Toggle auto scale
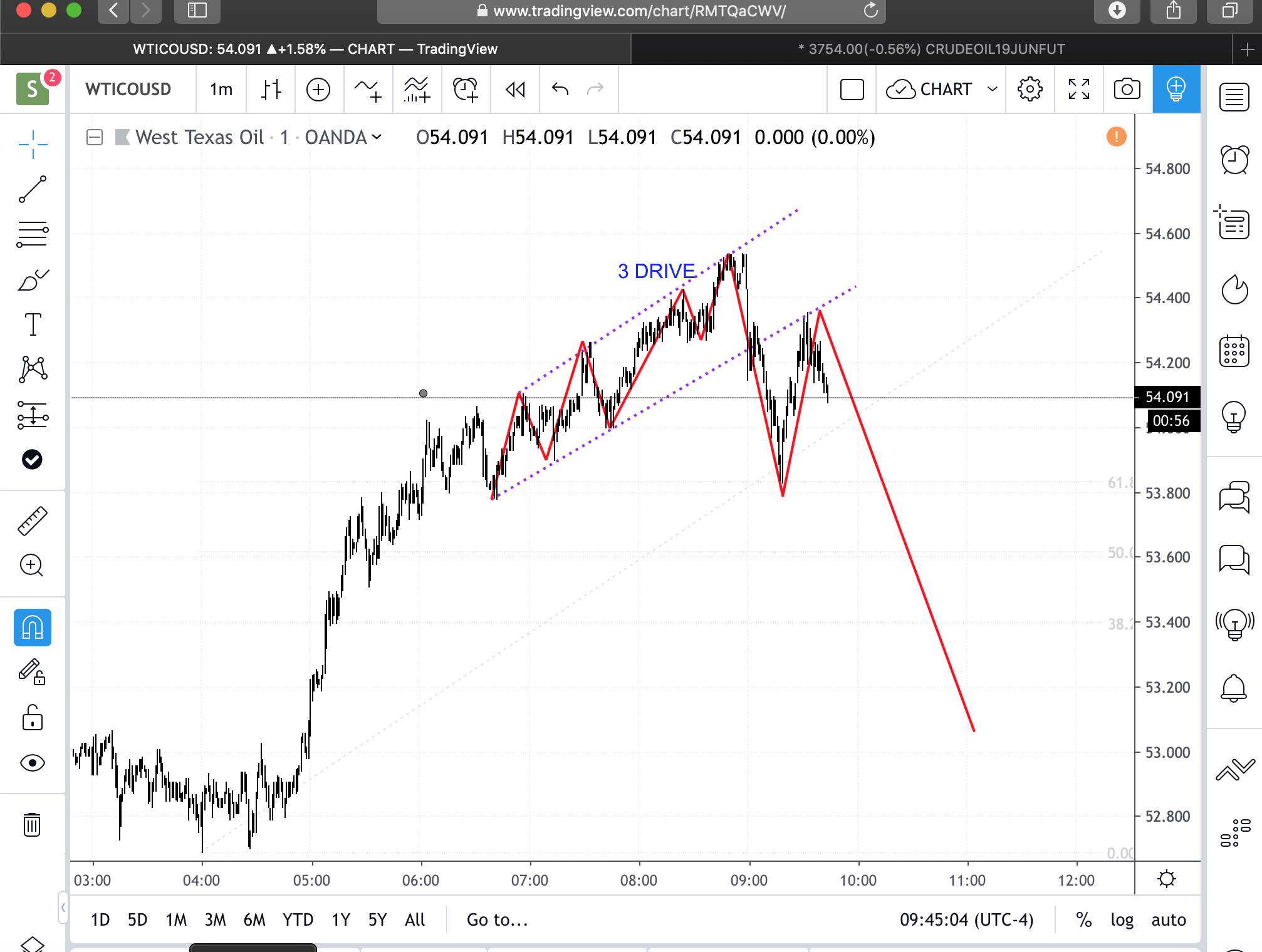This screenshot has height=952, width=1262. (1169, 919)
